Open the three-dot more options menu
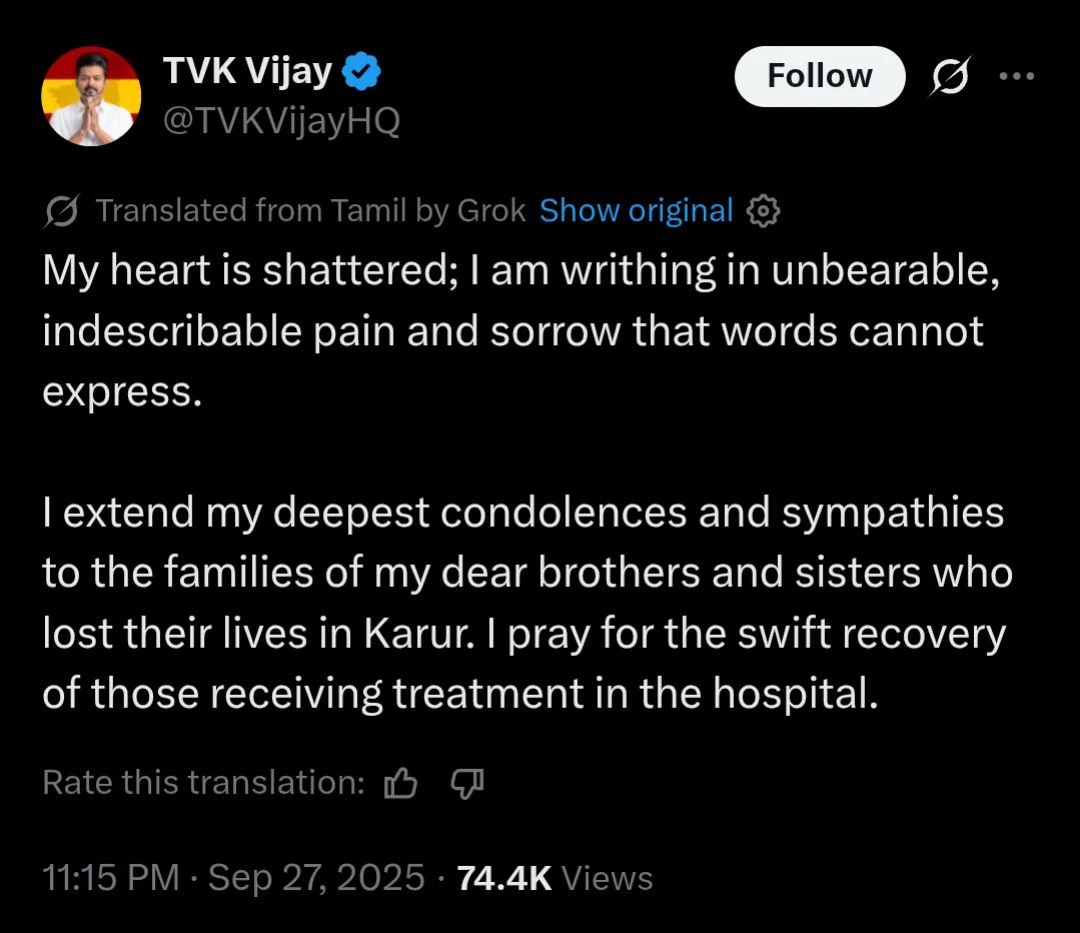This screenshot has width=1080, height=933. pyautogui.click(x=1016, y=77)
